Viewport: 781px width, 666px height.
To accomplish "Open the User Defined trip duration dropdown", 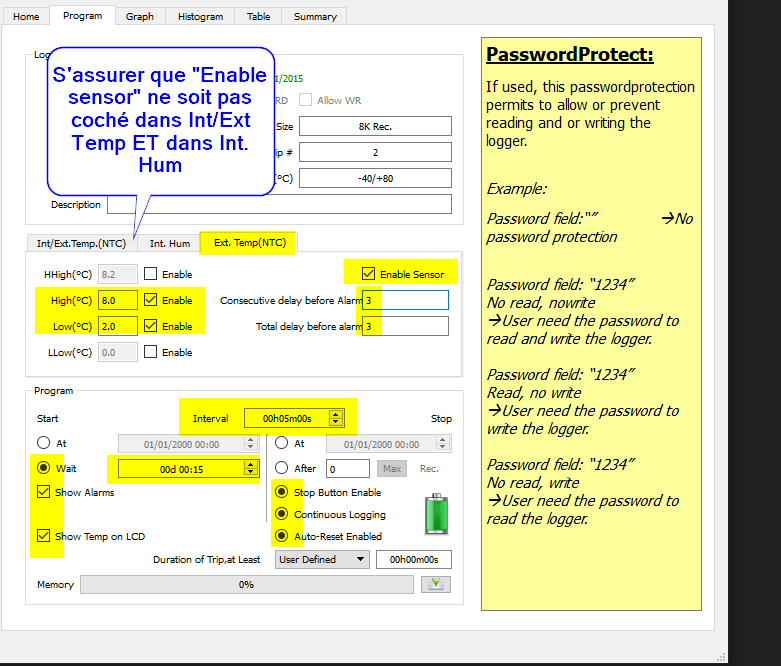I will [x=322, y=559].
